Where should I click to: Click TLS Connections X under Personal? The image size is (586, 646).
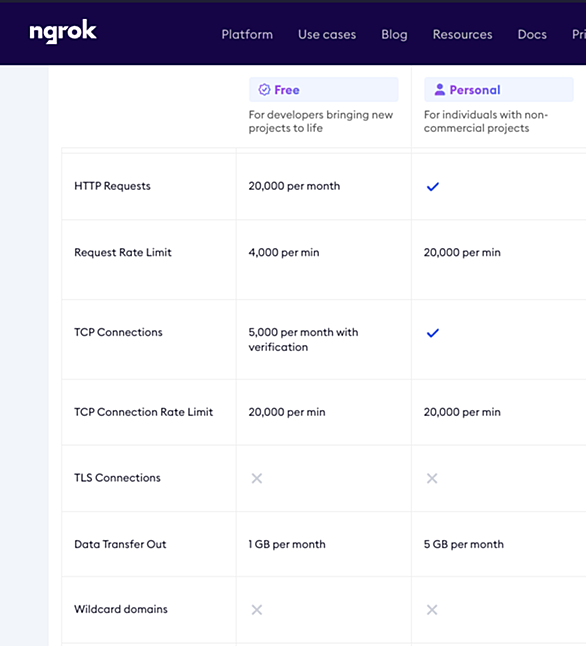point(432,478)
